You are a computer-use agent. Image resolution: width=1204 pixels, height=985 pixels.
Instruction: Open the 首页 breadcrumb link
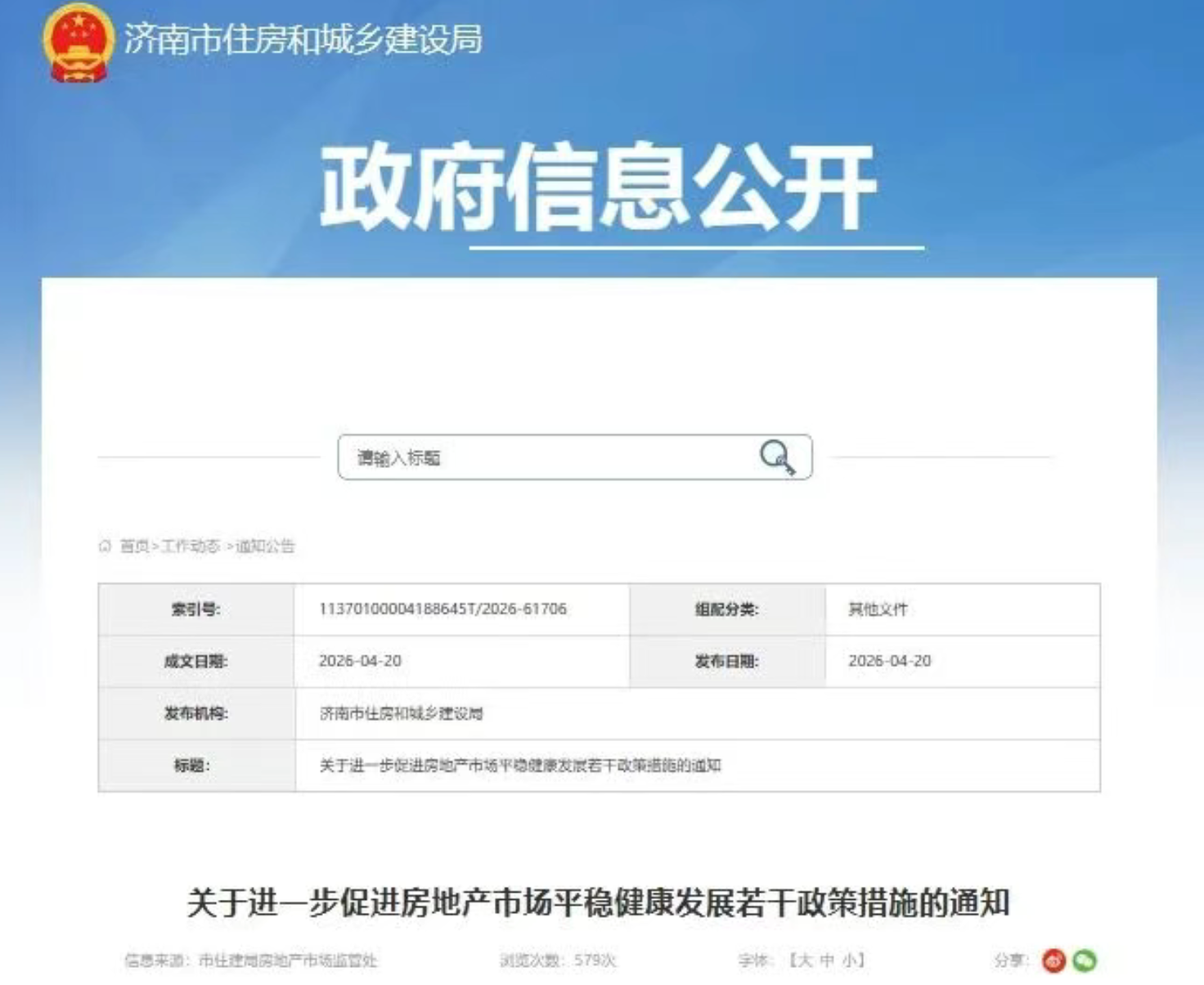[x=134, y=546]
